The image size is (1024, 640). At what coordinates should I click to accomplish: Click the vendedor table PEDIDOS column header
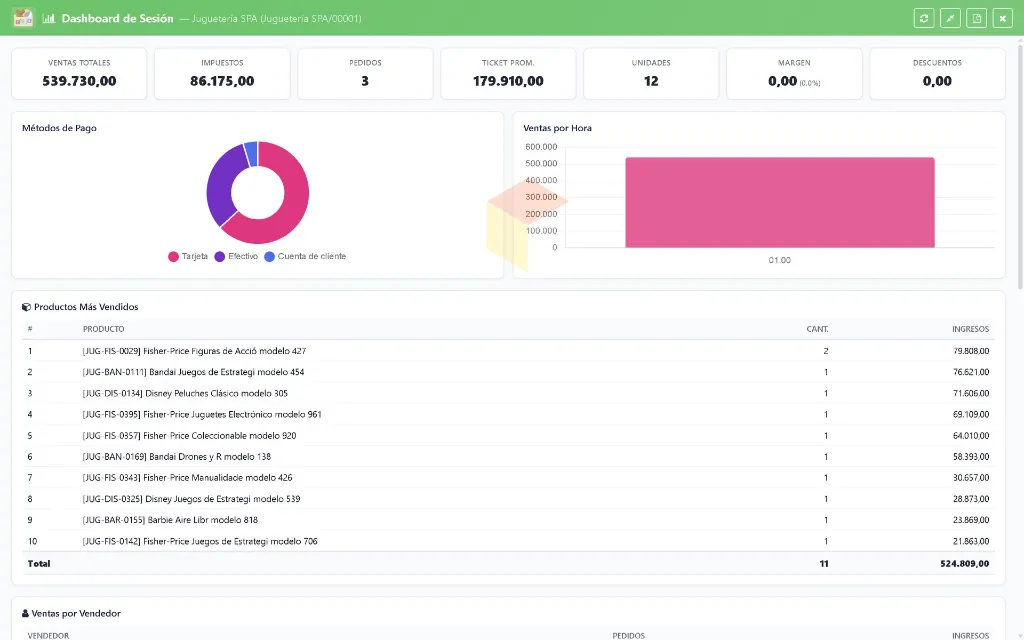point(628,635)
